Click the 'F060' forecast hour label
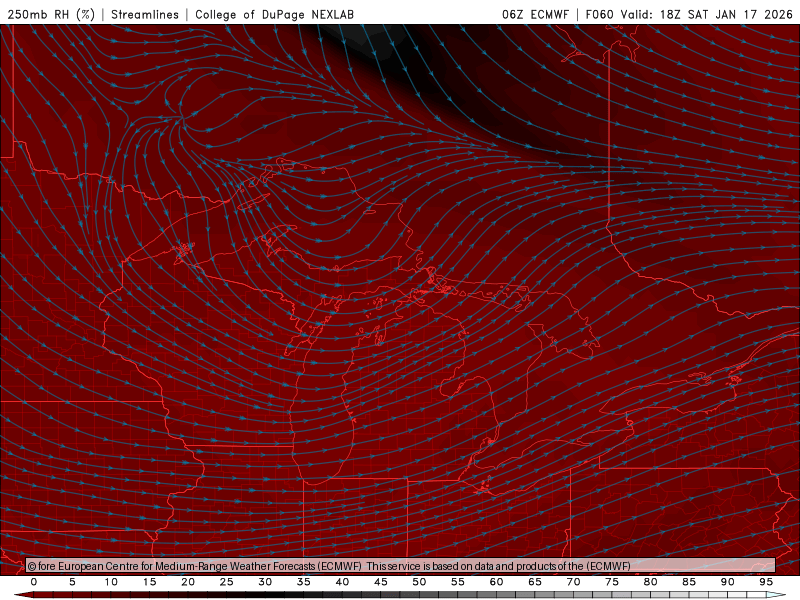This screenshot has height=600, width=800. (599, 14)
